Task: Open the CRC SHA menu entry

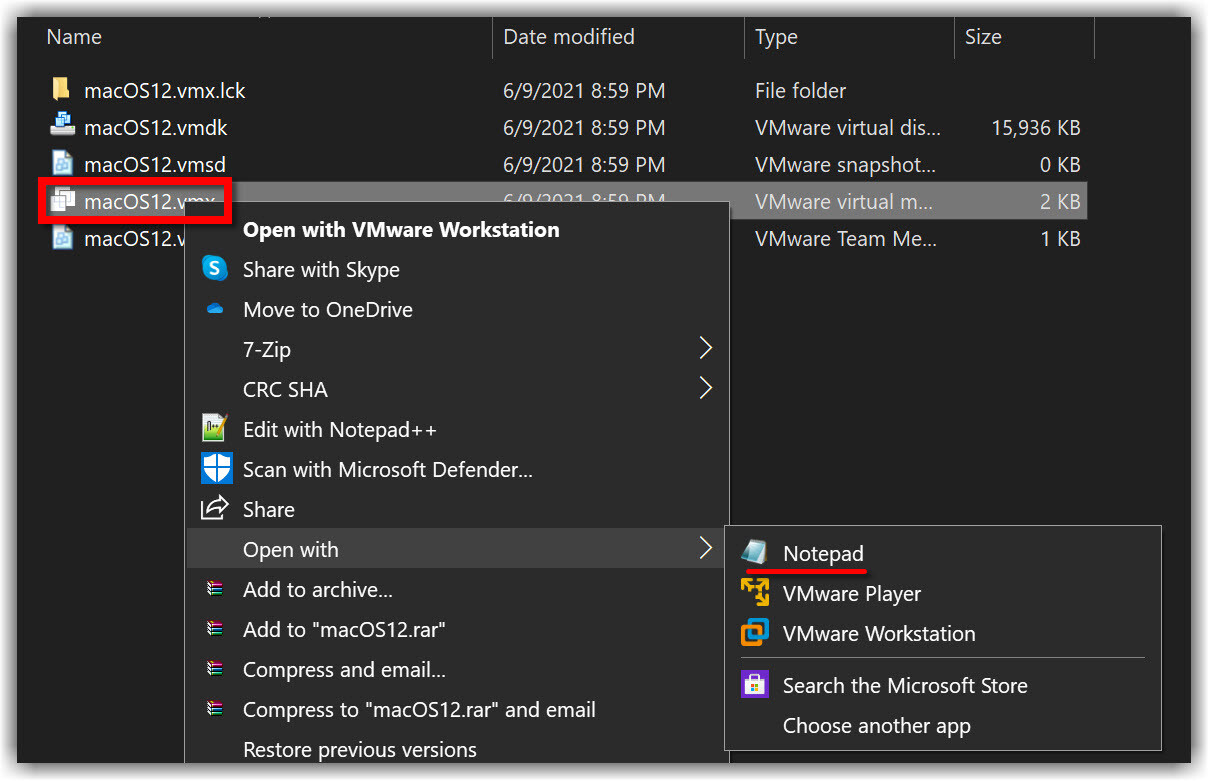Action: (285, 389)
